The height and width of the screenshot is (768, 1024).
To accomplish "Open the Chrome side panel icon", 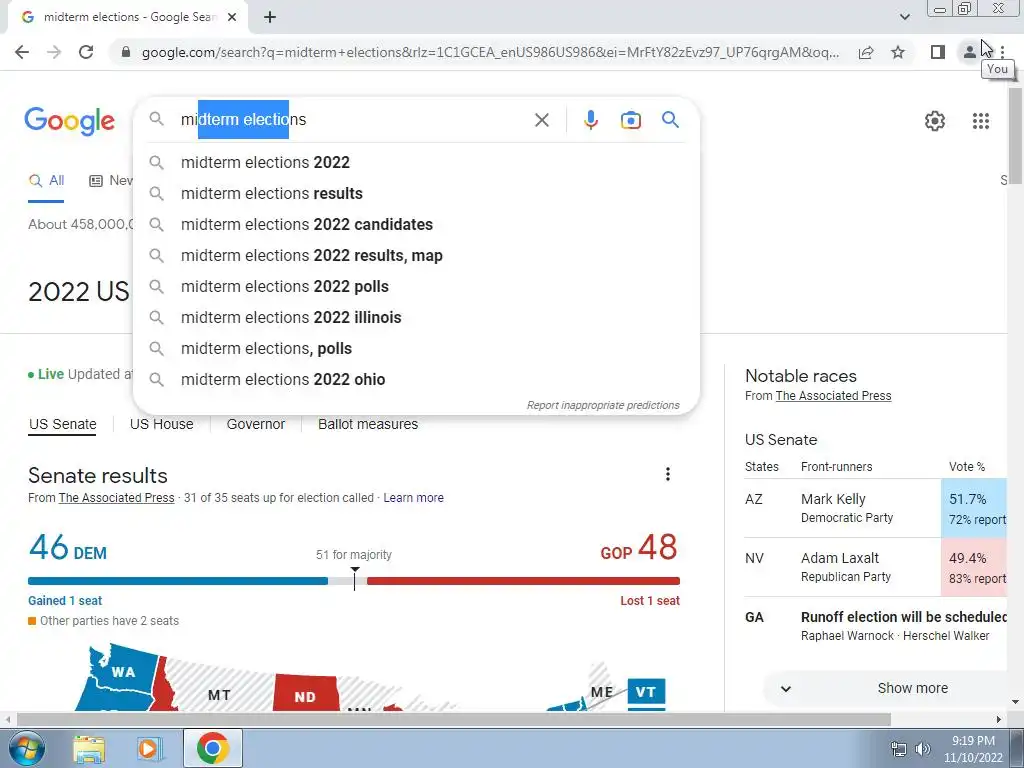I will 938,52.
